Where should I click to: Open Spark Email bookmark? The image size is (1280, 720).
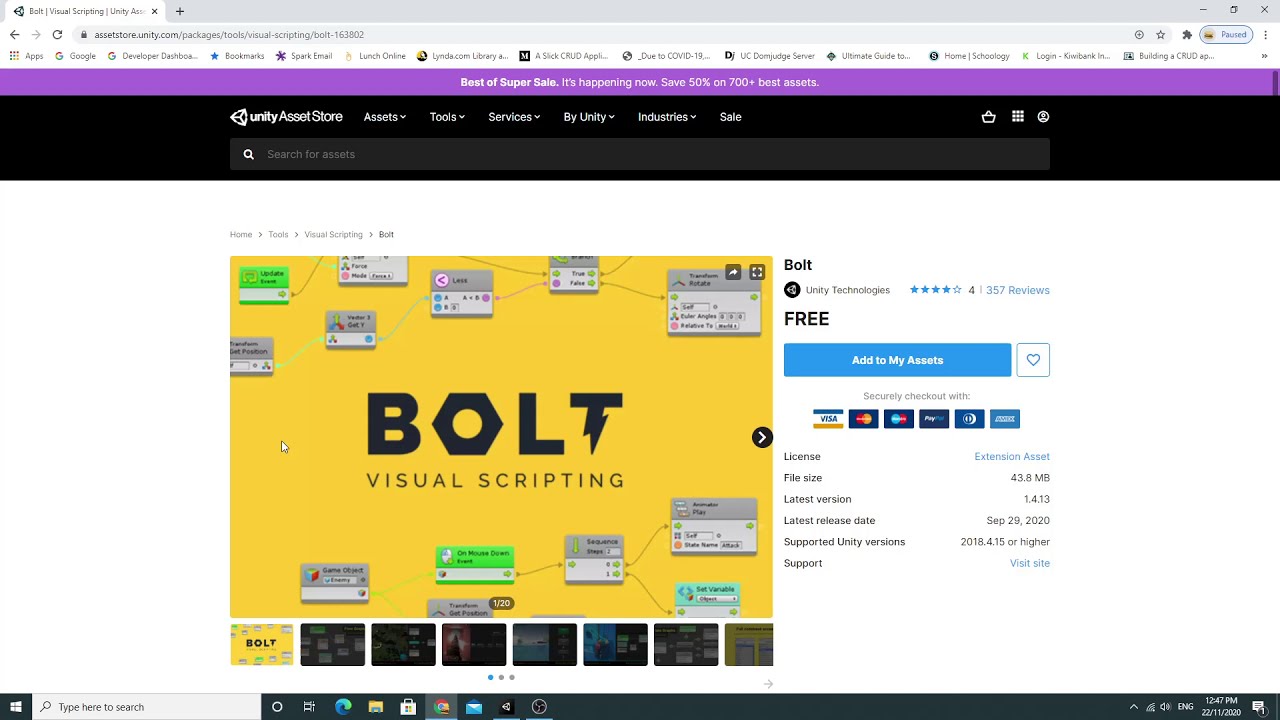(x=304, y=56)
